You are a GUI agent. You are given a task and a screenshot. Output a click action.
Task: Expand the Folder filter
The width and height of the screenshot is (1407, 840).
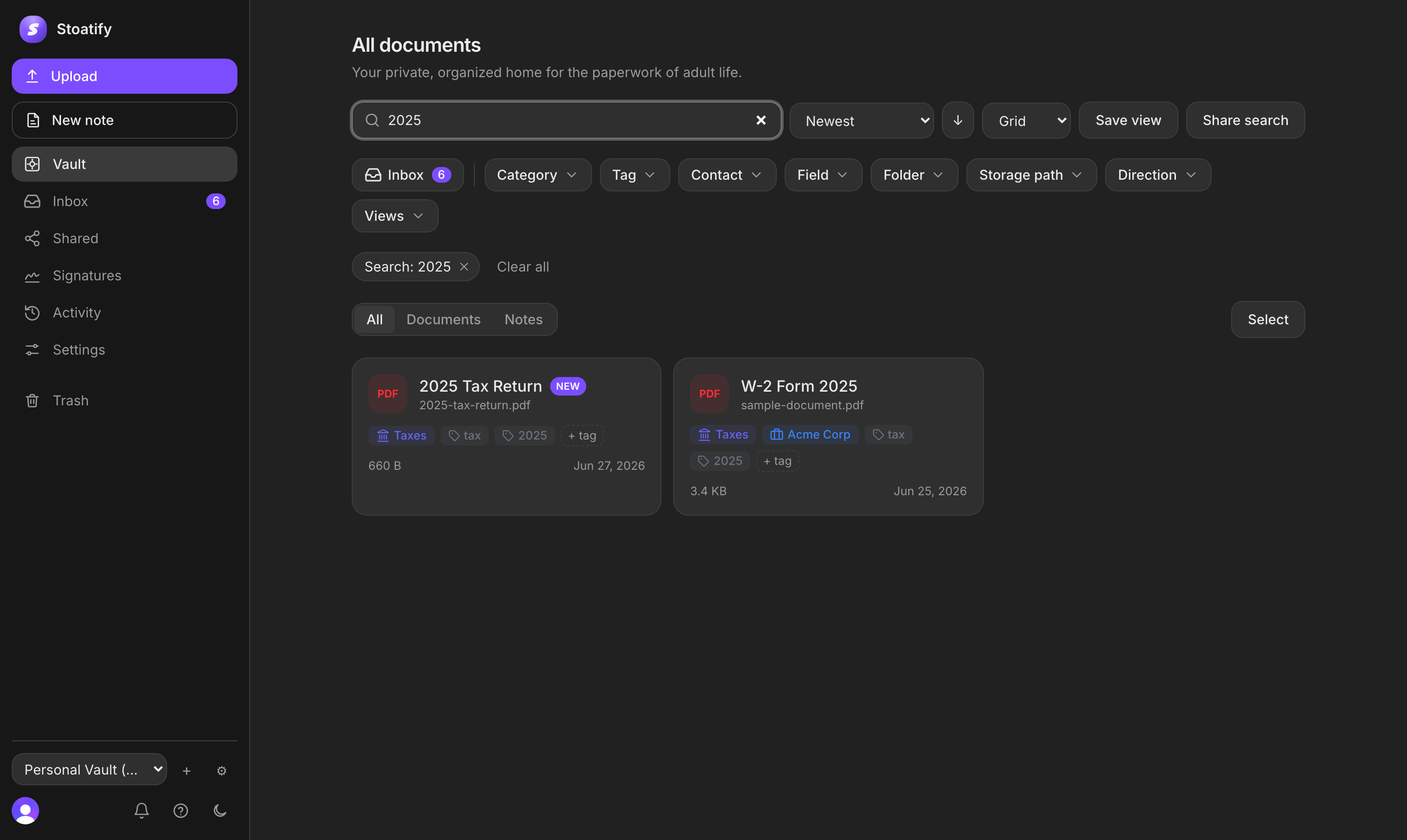pyautogui.click(x=914, y=175)
